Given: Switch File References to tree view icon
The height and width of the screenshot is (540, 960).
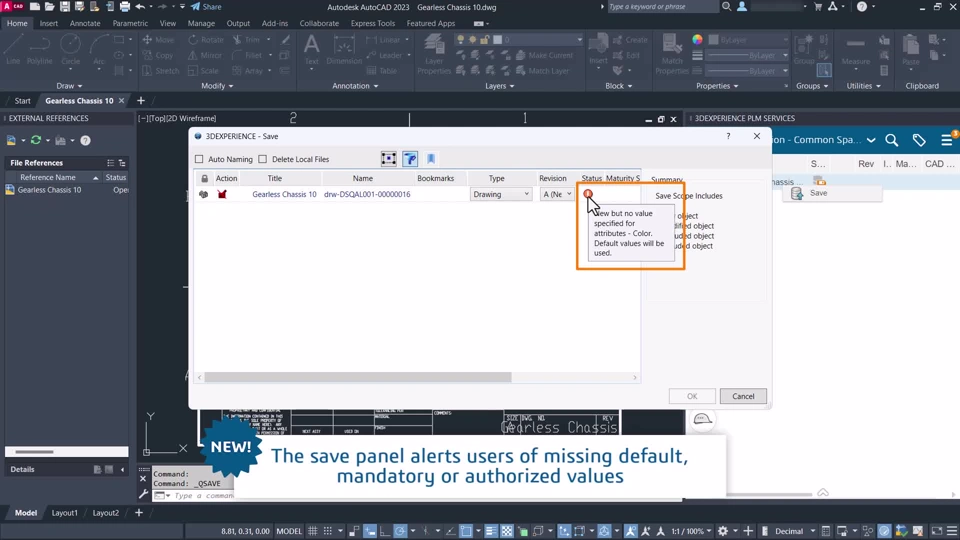Looking at the screenshot, I should tap(122, 163).
